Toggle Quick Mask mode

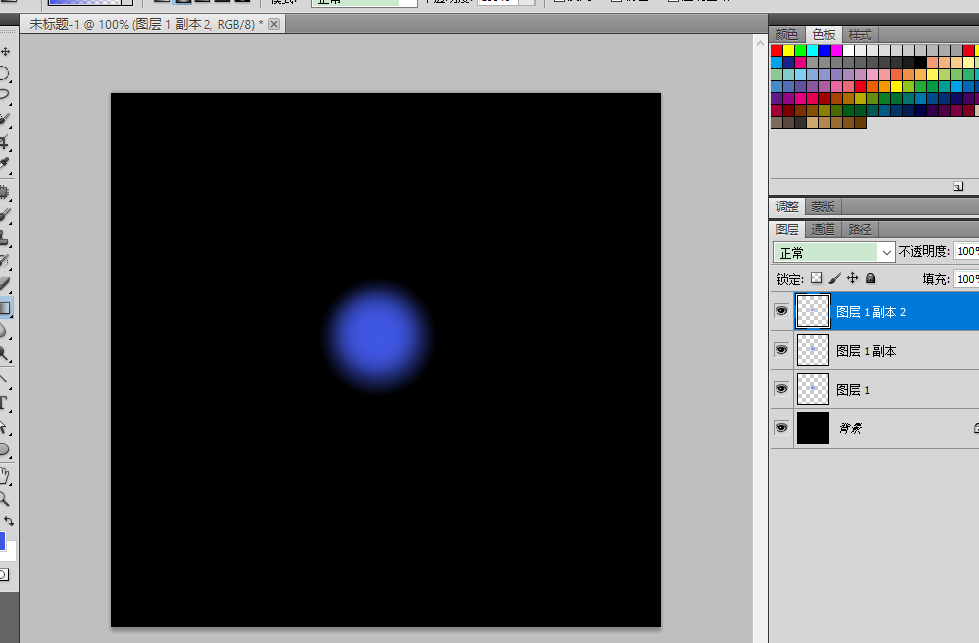coord(4,575)
